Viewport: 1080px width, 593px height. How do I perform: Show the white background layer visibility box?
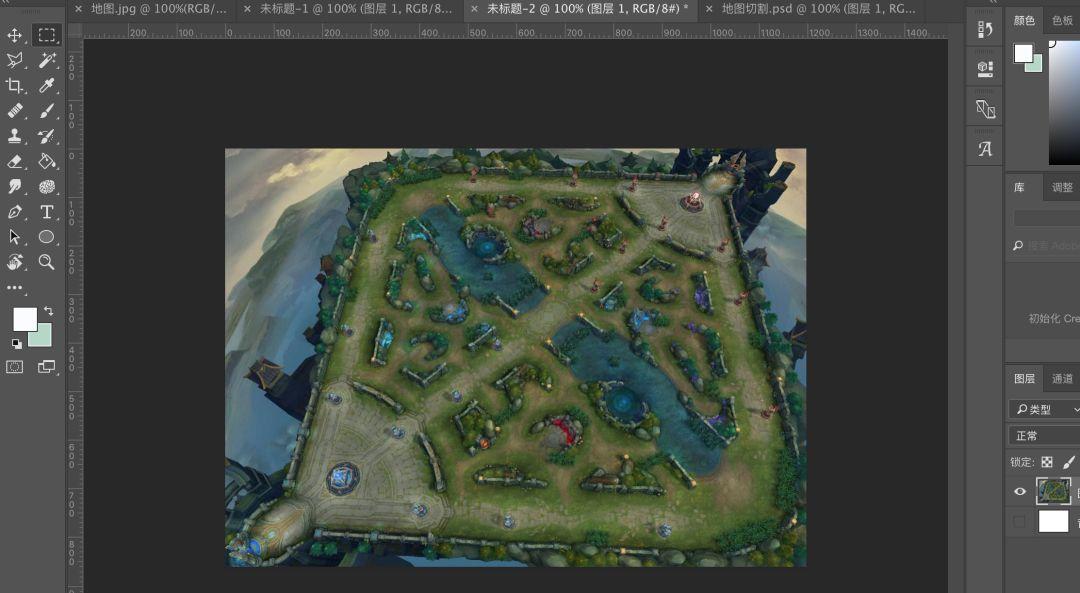1019,521
